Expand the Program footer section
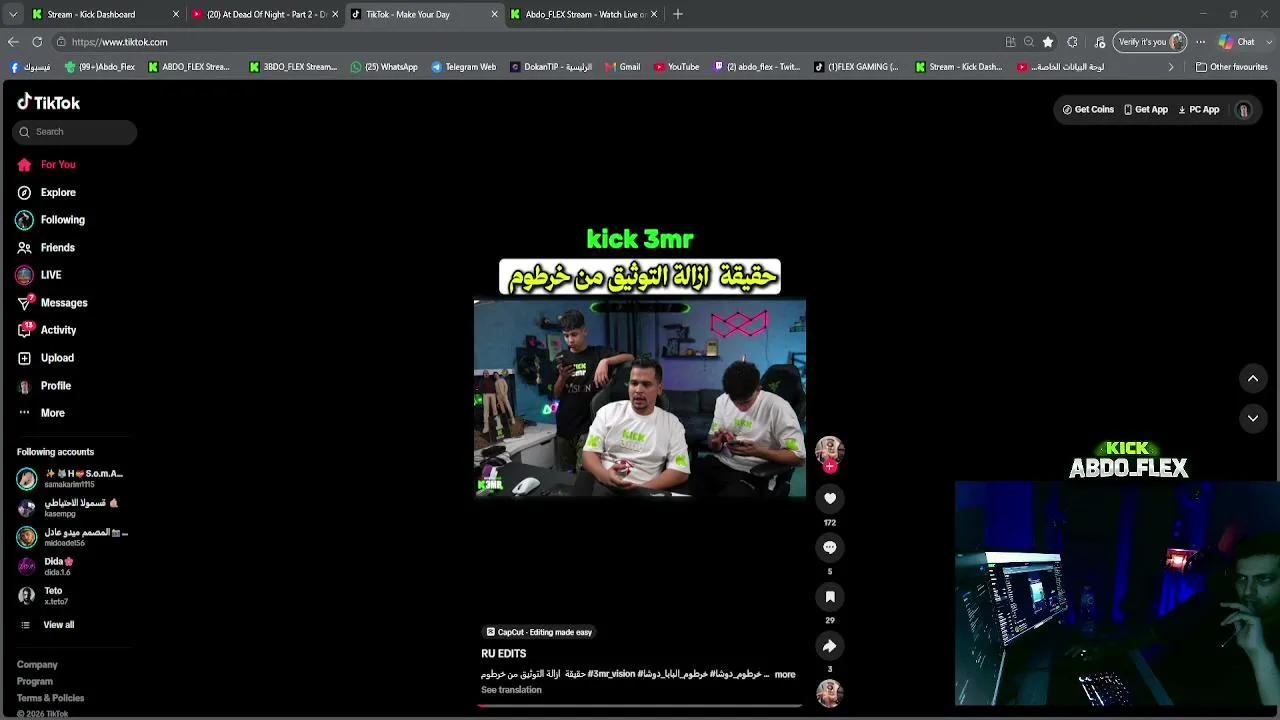The height and width of the screenshot is (720, 1280). pyautogui.click(x=35, y=682)
